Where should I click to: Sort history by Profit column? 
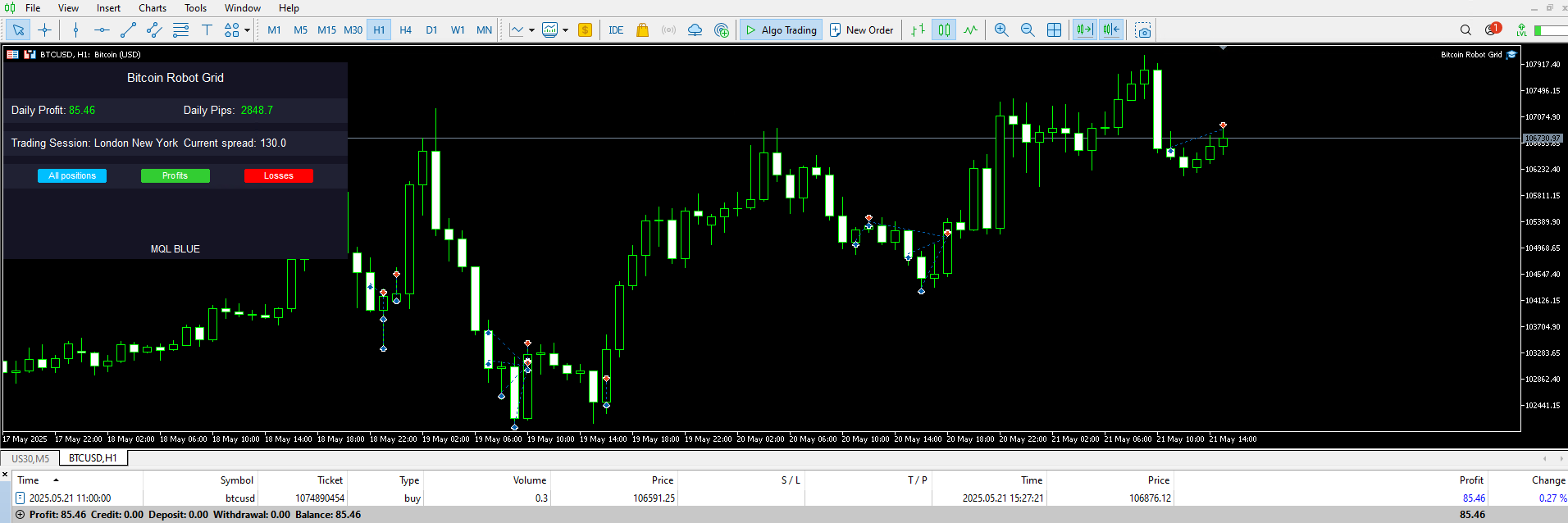coord(1471,480)
